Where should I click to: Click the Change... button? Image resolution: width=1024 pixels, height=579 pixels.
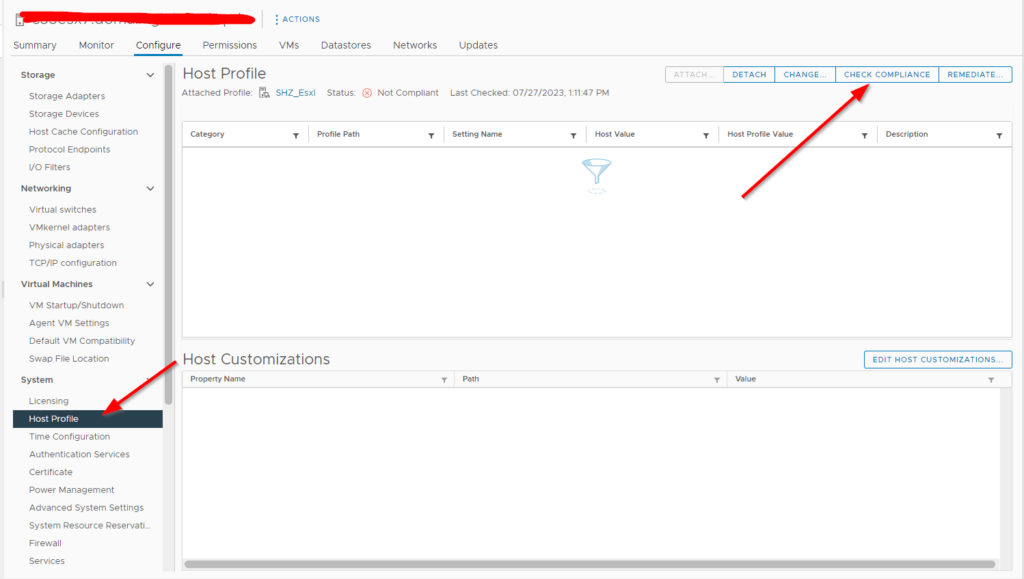805,74
